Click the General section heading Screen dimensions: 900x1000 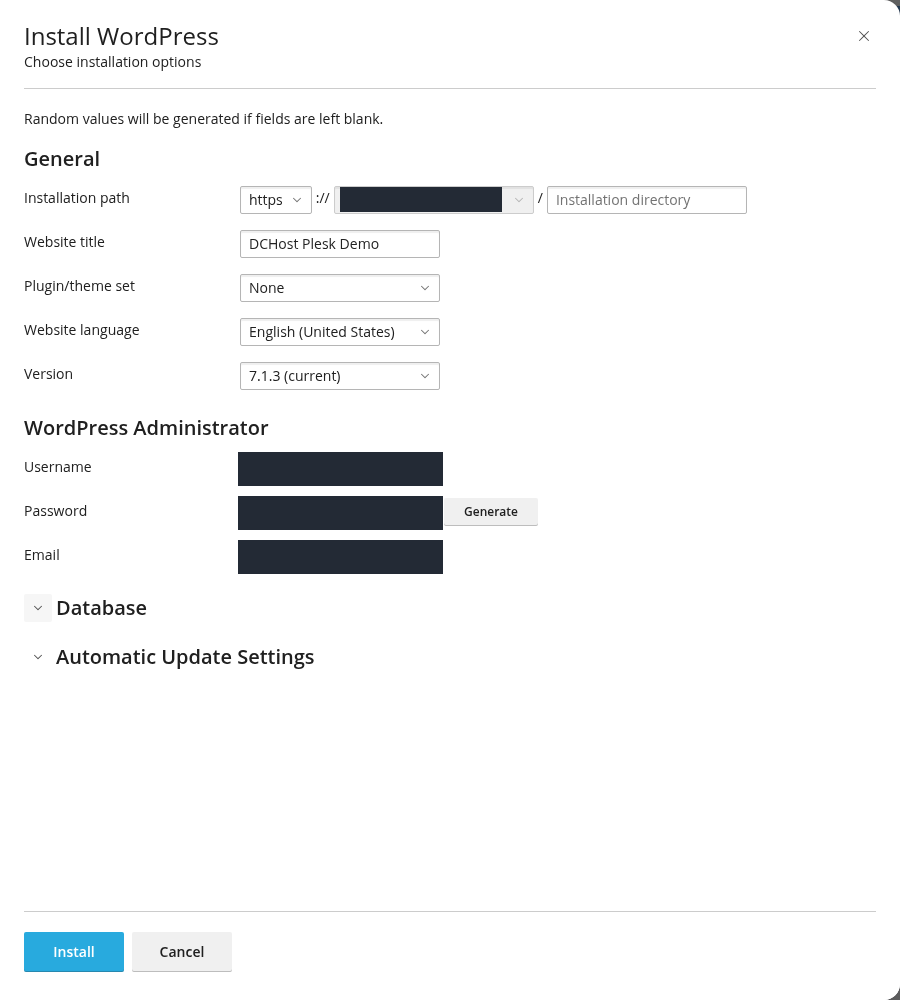(62, 159)
